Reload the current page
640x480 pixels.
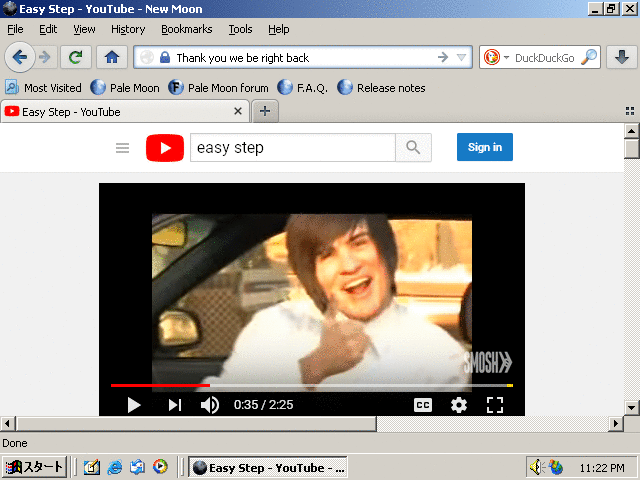coord(76,57)
